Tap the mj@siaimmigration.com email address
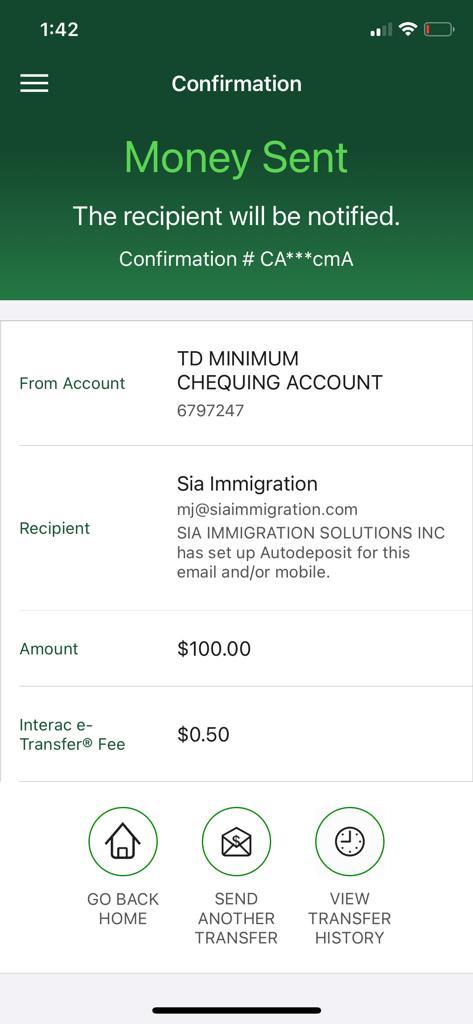The image size is (473, 1024). pos(267,509)
